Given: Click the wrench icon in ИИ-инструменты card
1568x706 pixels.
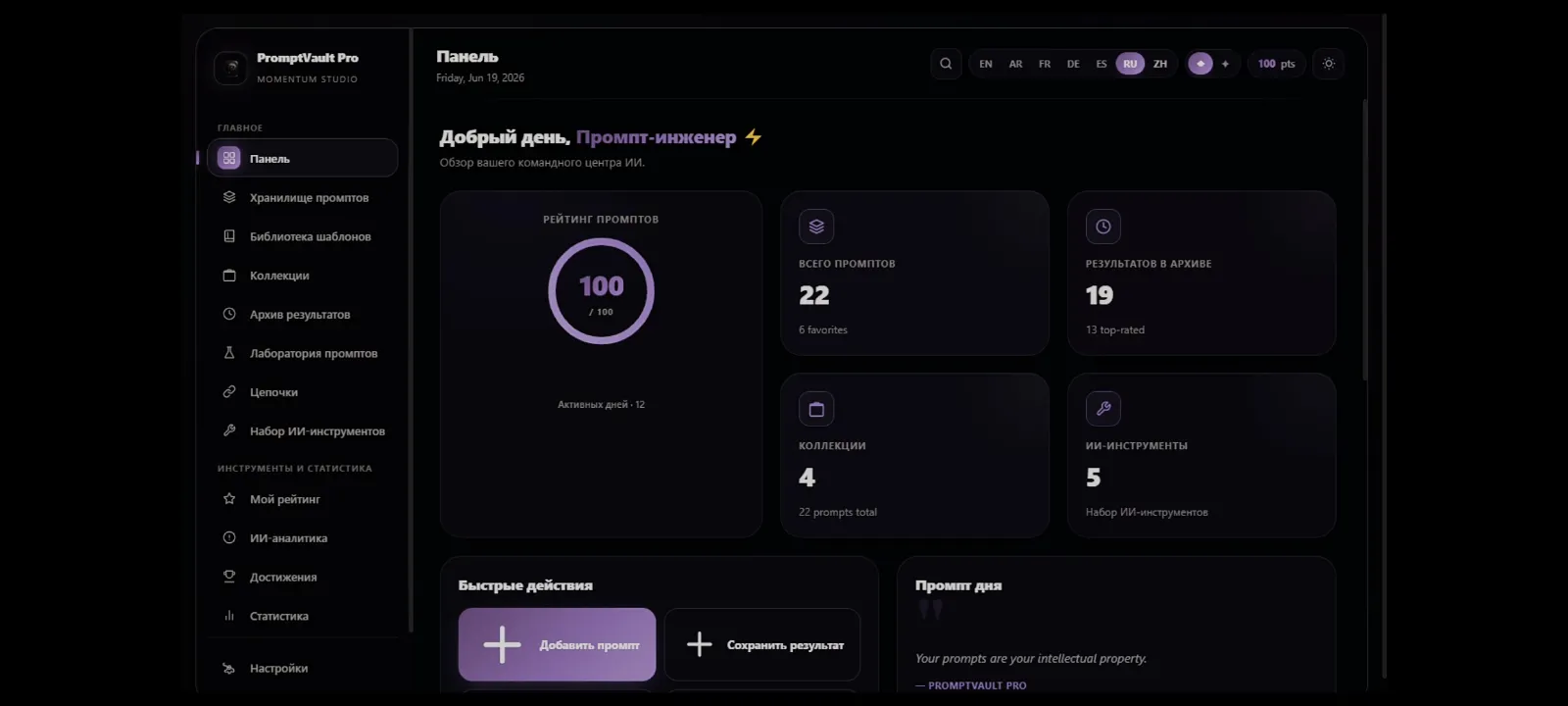Looking at the screenshot, I should coord(1103,409).
